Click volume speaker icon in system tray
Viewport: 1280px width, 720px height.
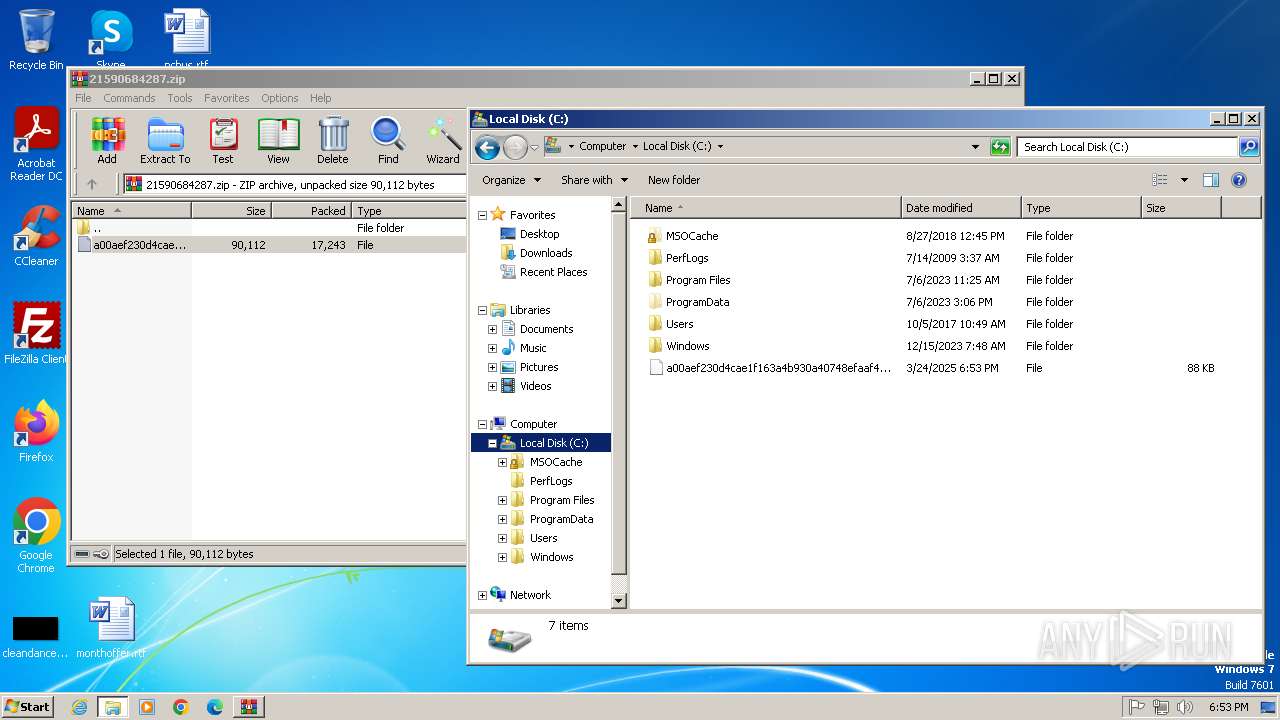click(x=1185, y=707)
